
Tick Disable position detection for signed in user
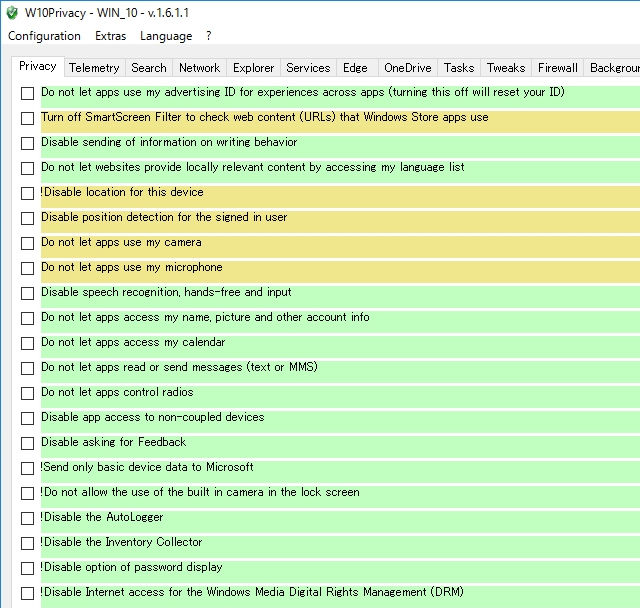point(27,218)
